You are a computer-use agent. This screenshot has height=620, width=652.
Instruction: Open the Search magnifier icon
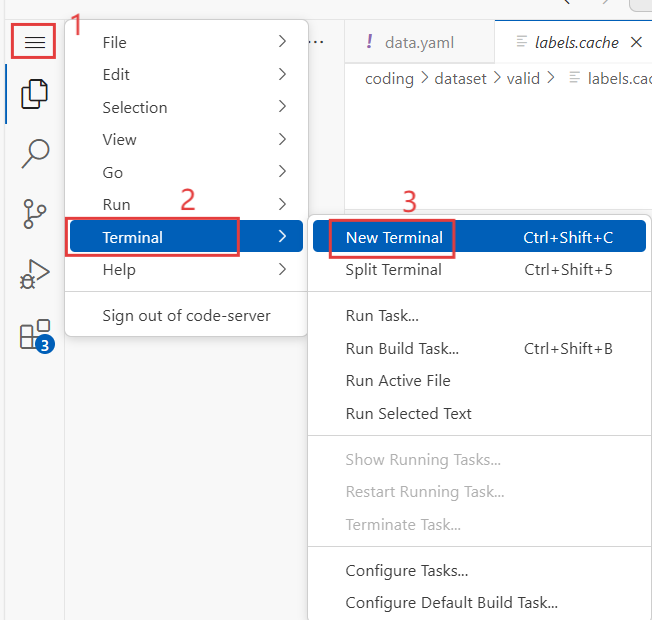(x=35, y=153)
